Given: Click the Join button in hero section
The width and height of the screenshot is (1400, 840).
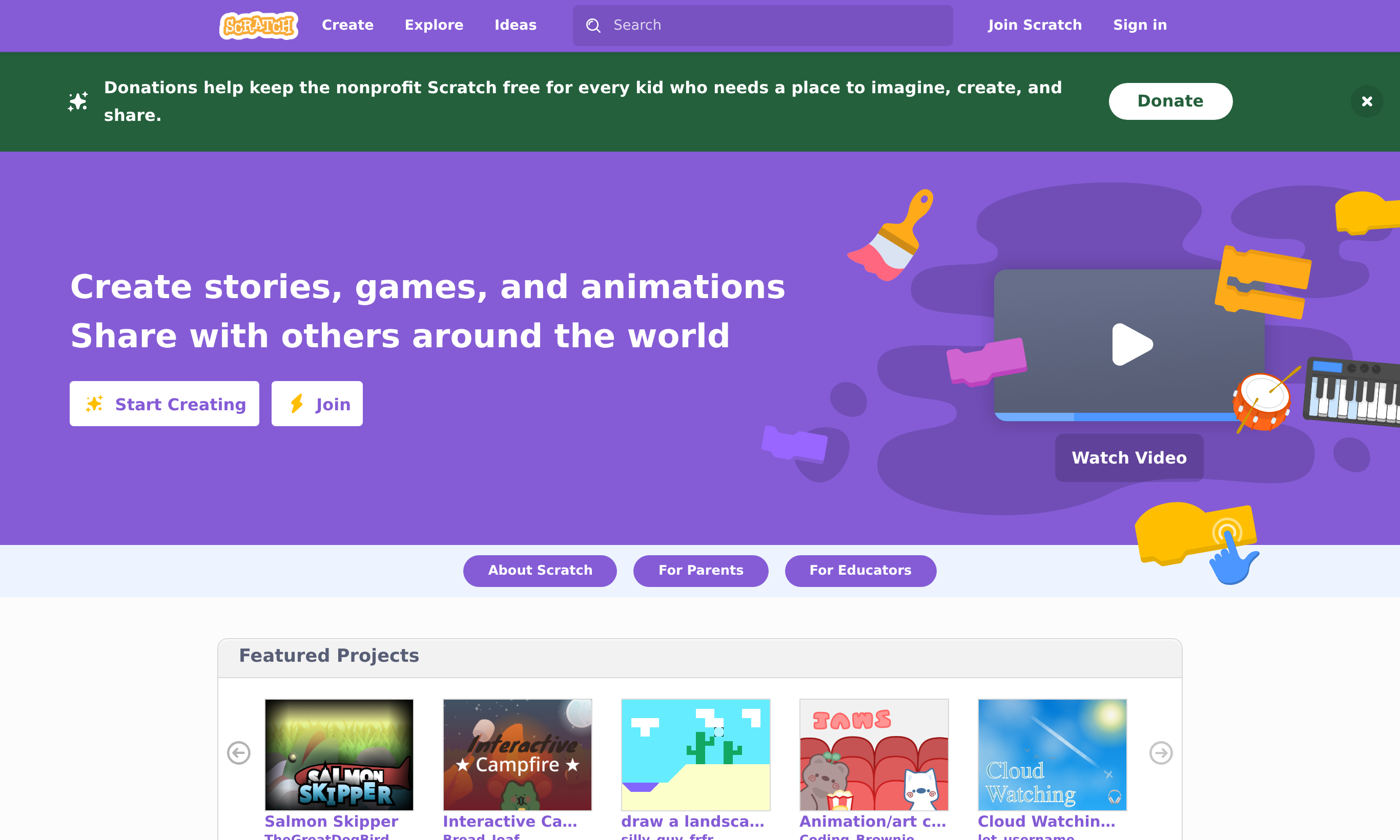Looking at the screenshot, I should [x=317, y=404].
